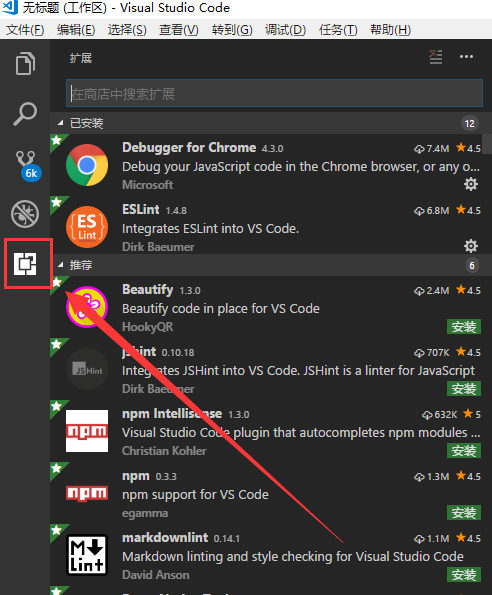
Task: Click the VS Code logo in title bar
Action: click(x=9, y=8)
